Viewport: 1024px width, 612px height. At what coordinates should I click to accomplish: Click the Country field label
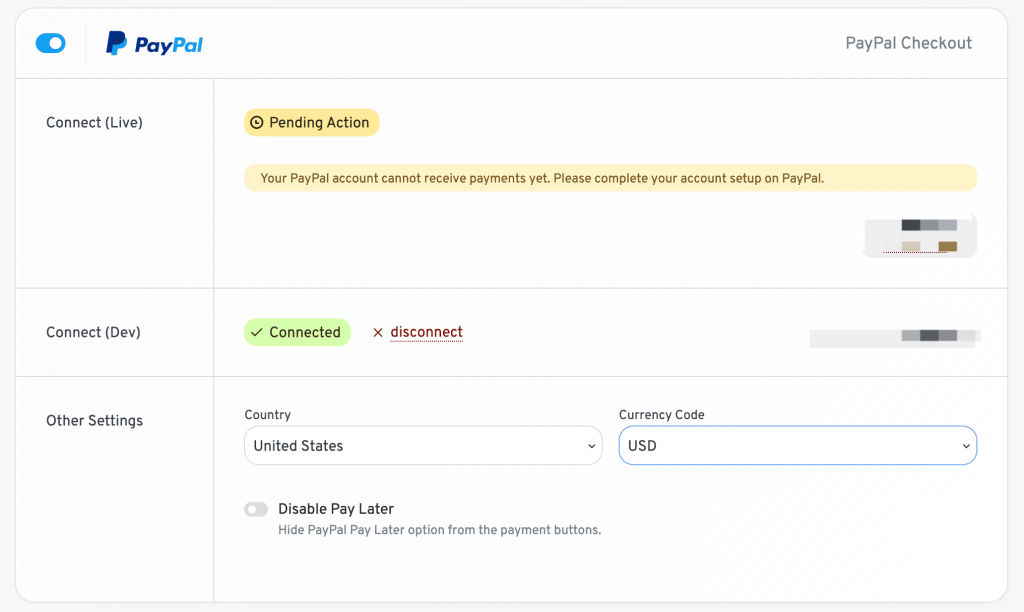point(268,415)
